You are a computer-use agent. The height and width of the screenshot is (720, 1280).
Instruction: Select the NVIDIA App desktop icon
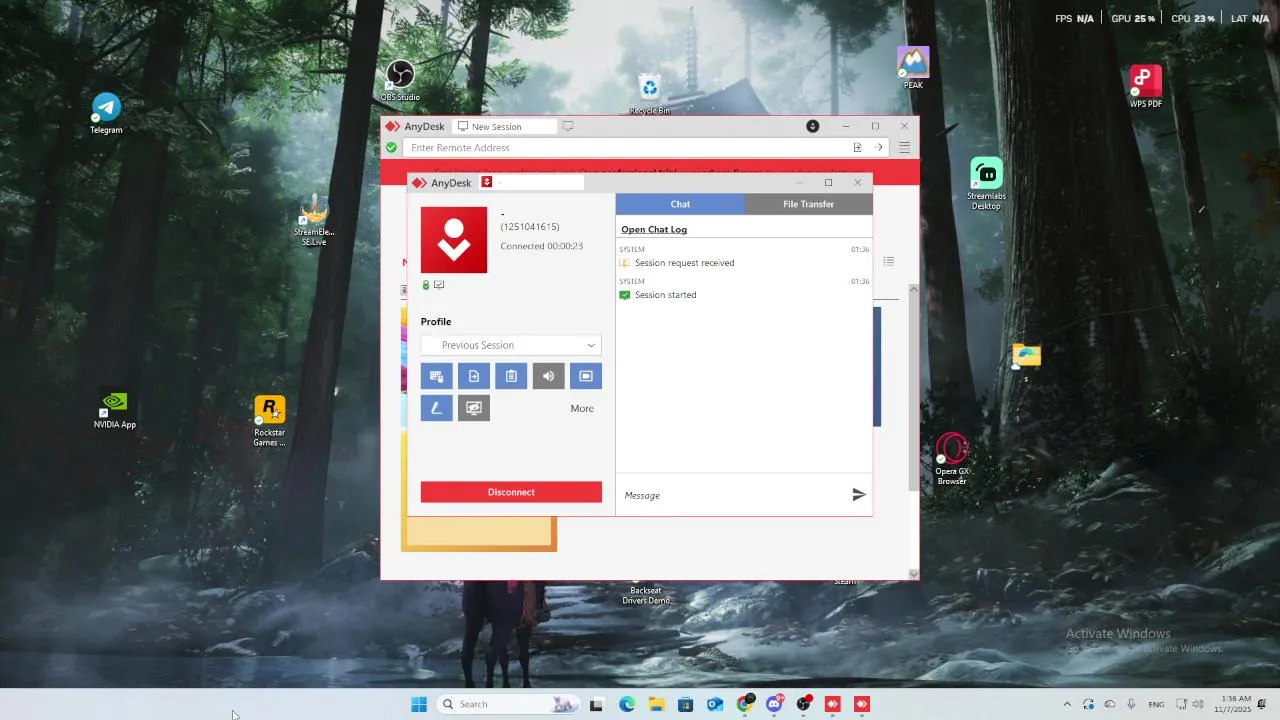coord(115,410)
